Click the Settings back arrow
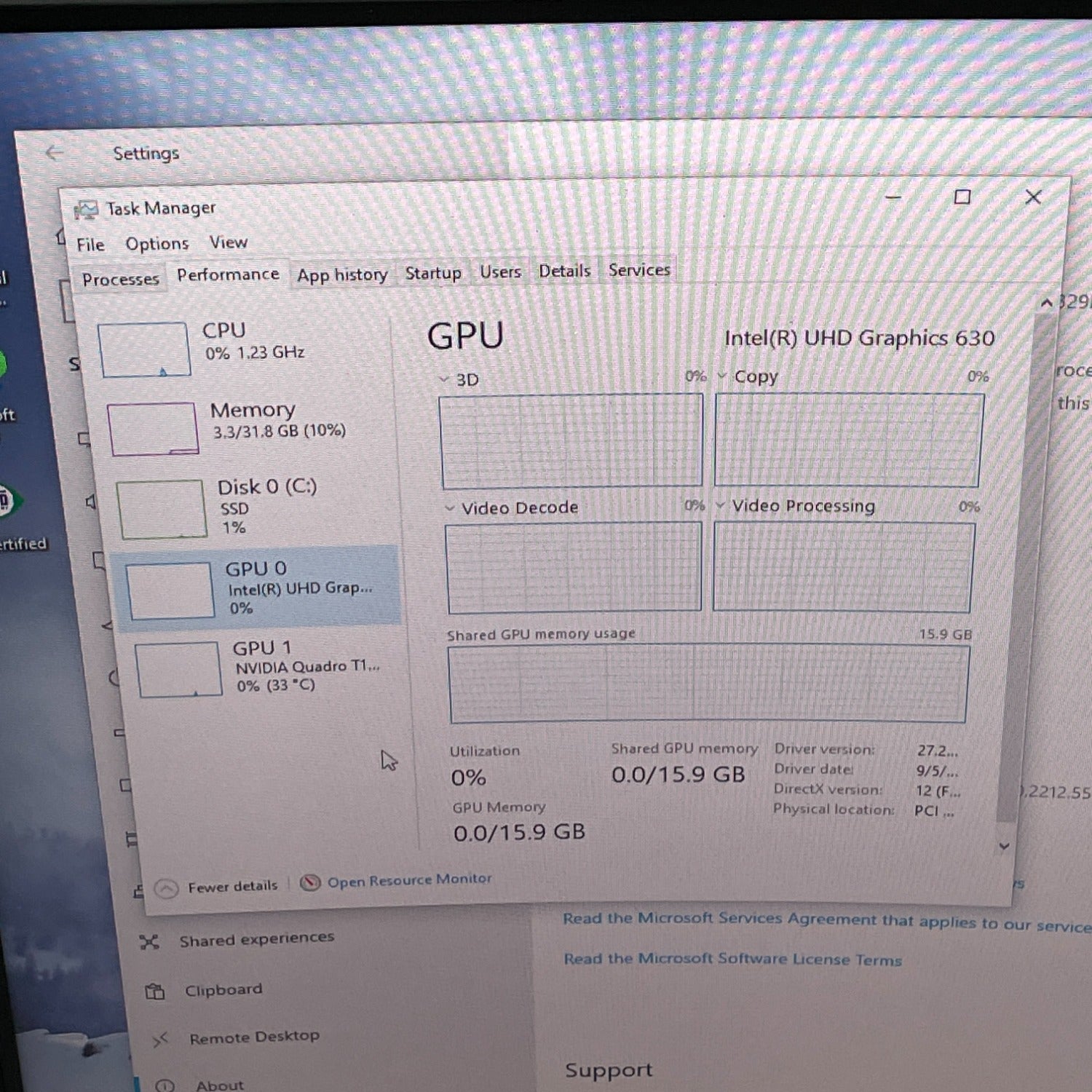1092x1092 pixels. tap(55, 153)
